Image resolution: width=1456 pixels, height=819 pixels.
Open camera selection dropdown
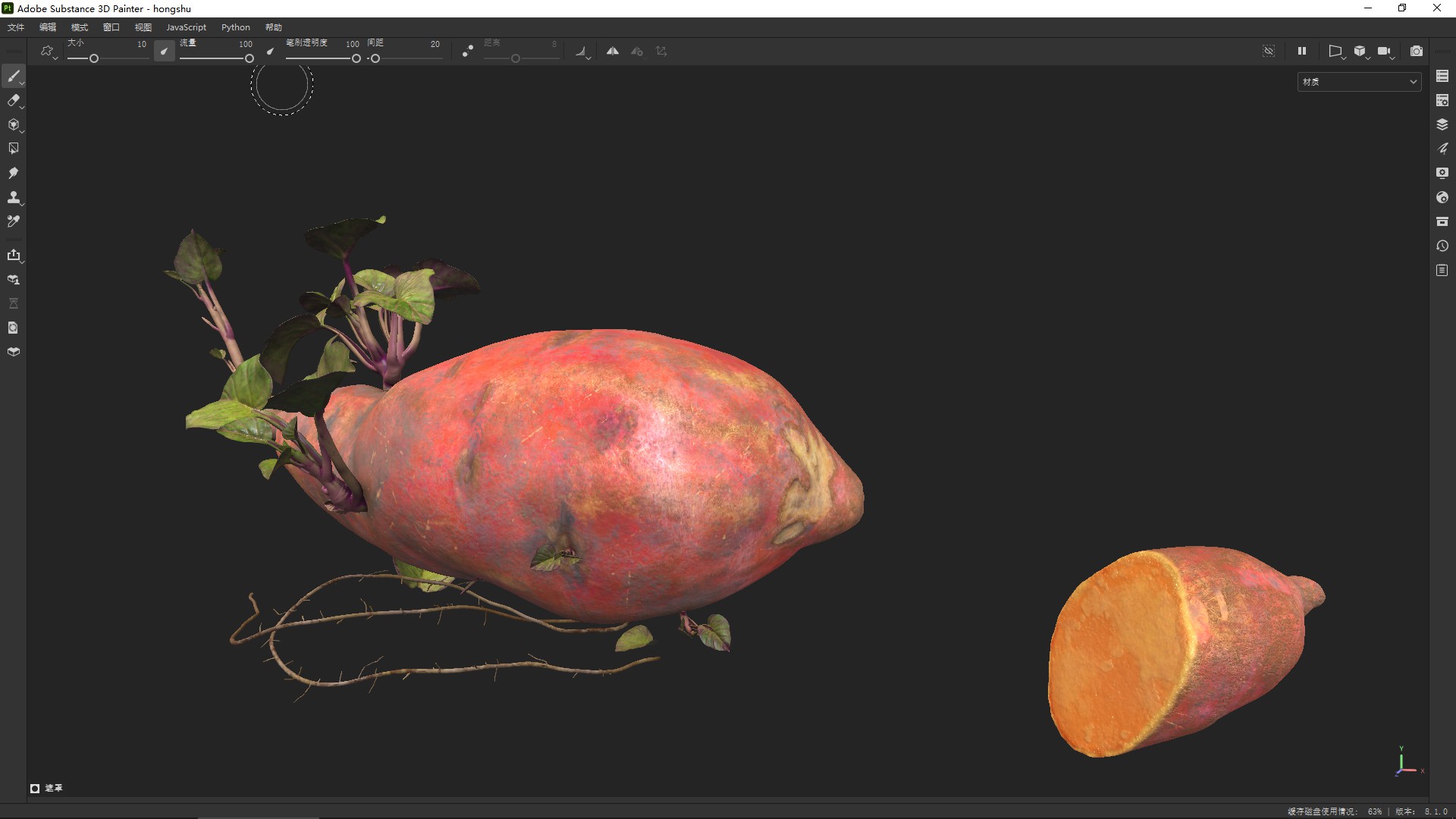pos(1385,51)
